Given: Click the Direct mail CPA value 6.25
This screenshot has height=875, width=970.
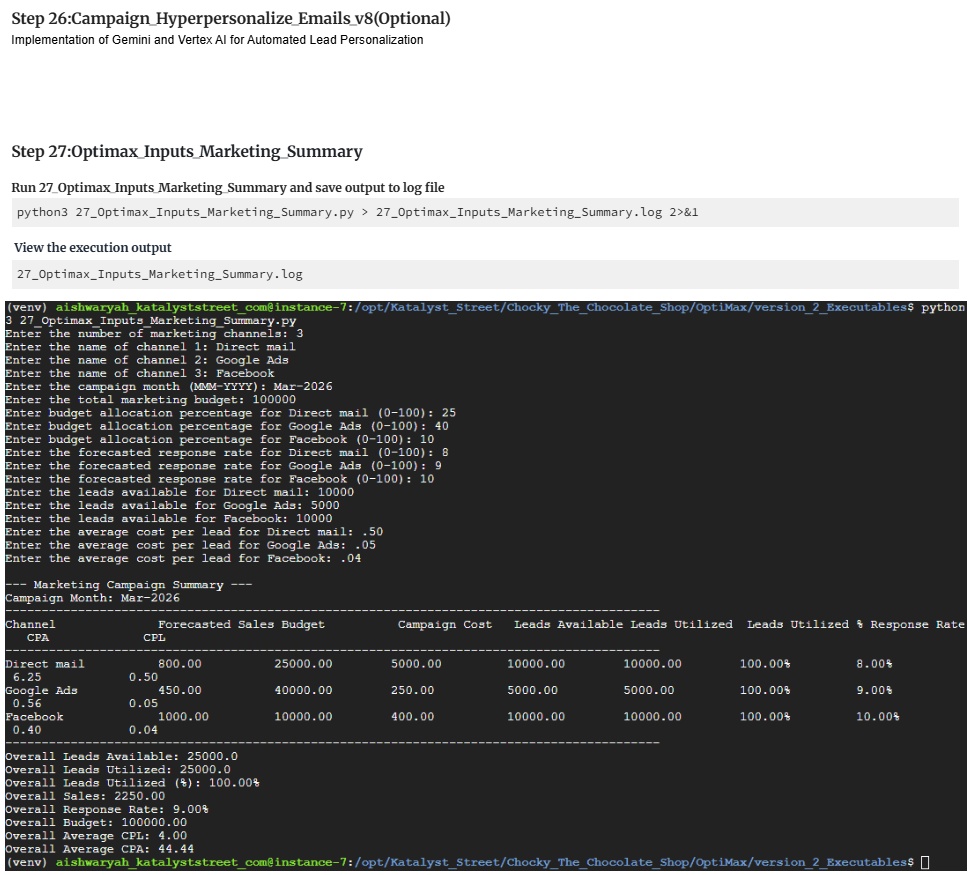Looking at the screenshot, I should 27,677.
